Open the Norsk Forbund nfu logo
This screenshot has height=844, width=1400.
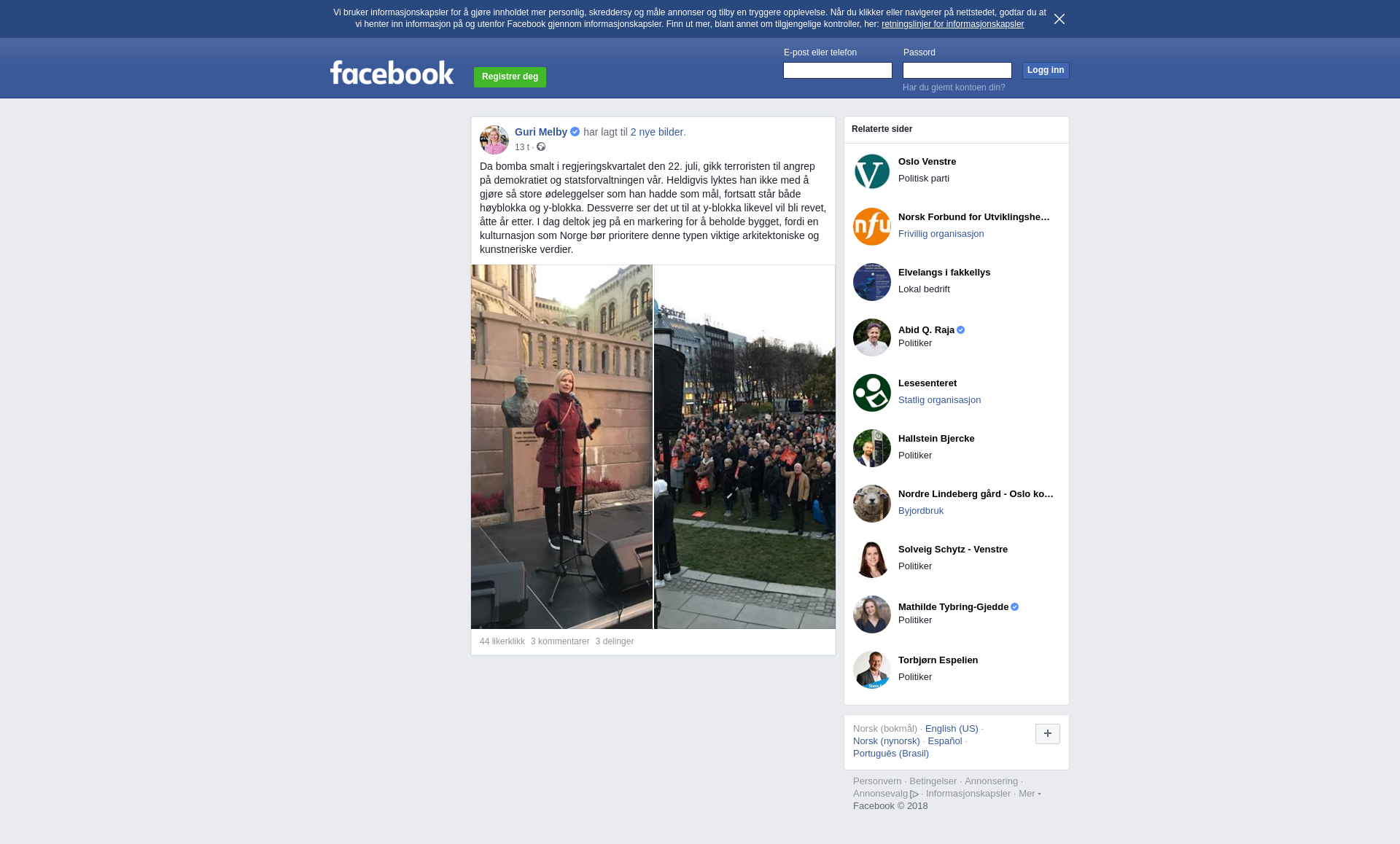pyautogui.click(x=871, y=227)
